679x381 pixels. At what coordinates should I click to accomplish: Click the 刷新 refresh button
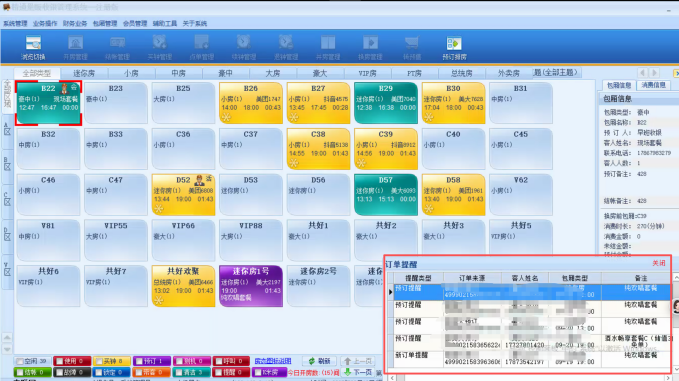[320, 361]
